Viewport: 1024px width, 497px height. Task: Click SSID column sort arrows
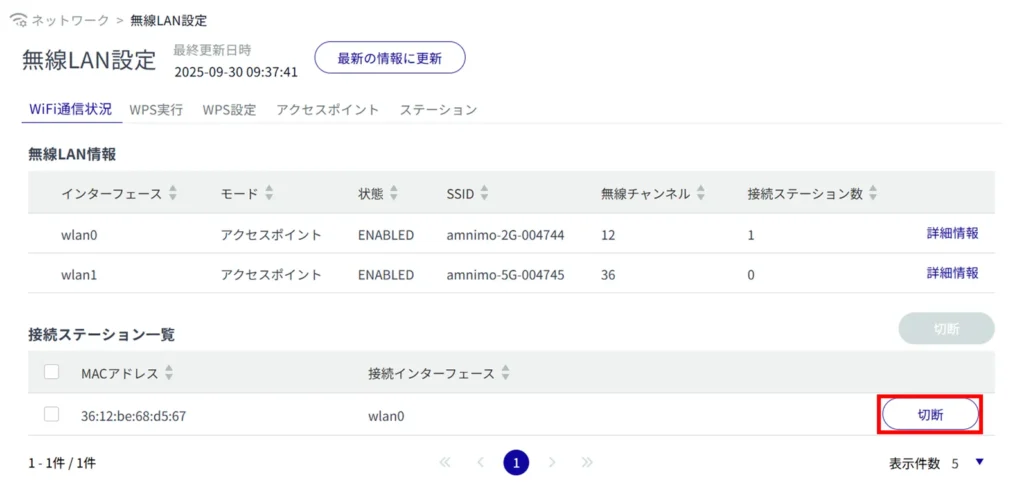(485, 193)
